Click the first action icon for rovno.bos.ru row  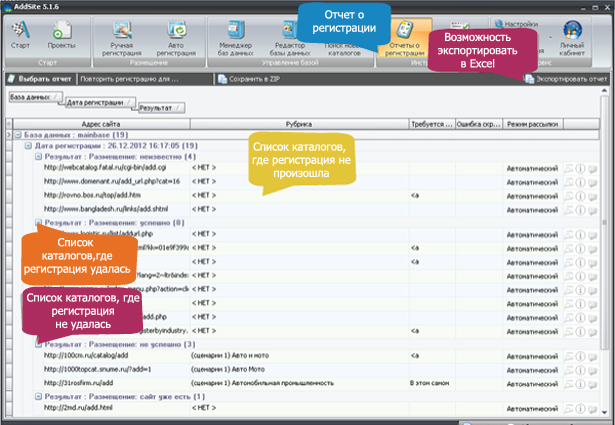click(x=569, y=196)
